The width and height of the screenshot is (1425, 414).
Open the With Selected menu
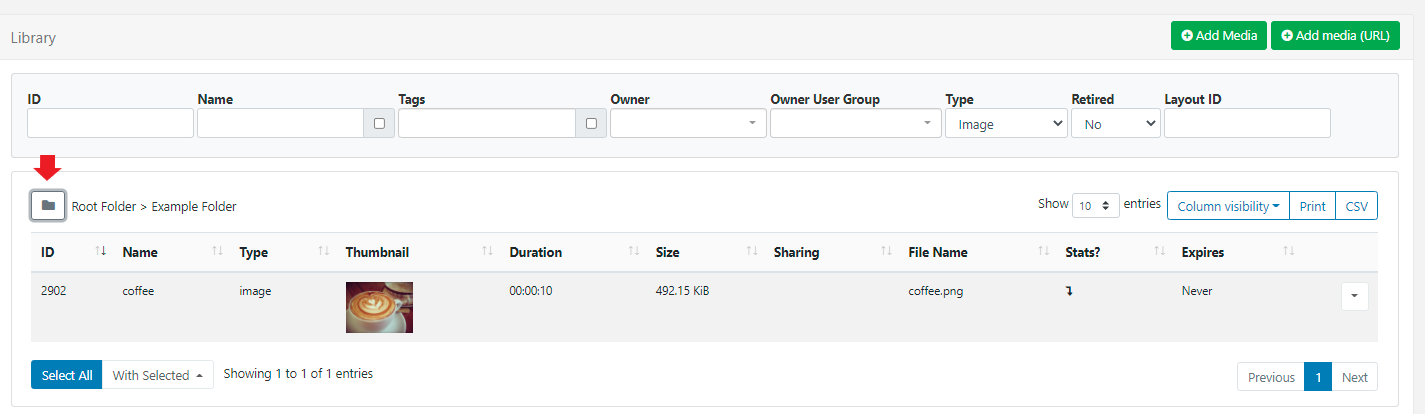[x=158, y=375]
